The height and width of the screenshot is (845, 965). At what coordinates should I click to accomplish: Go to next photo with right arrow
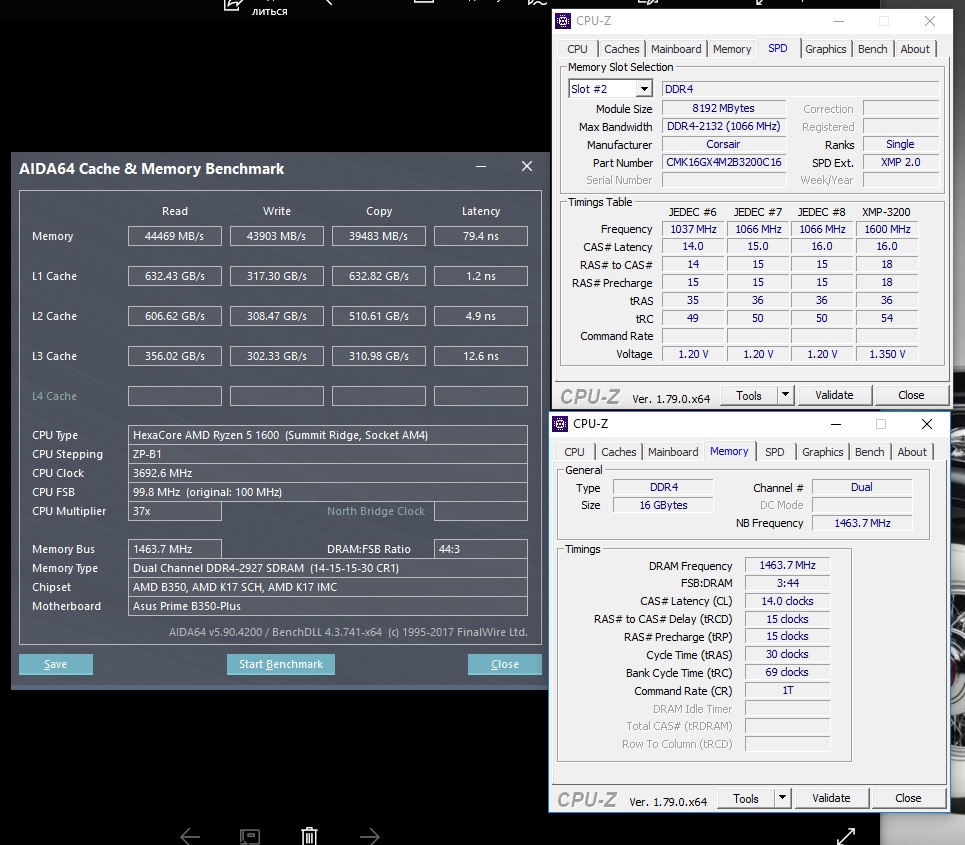click(369, 836)
